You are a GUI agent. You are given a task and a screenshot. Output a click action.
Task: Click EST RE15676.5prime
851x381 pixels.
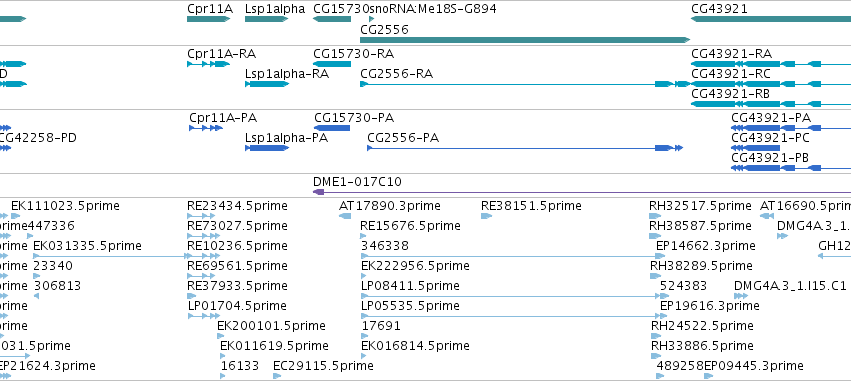[x=410, y=225]
